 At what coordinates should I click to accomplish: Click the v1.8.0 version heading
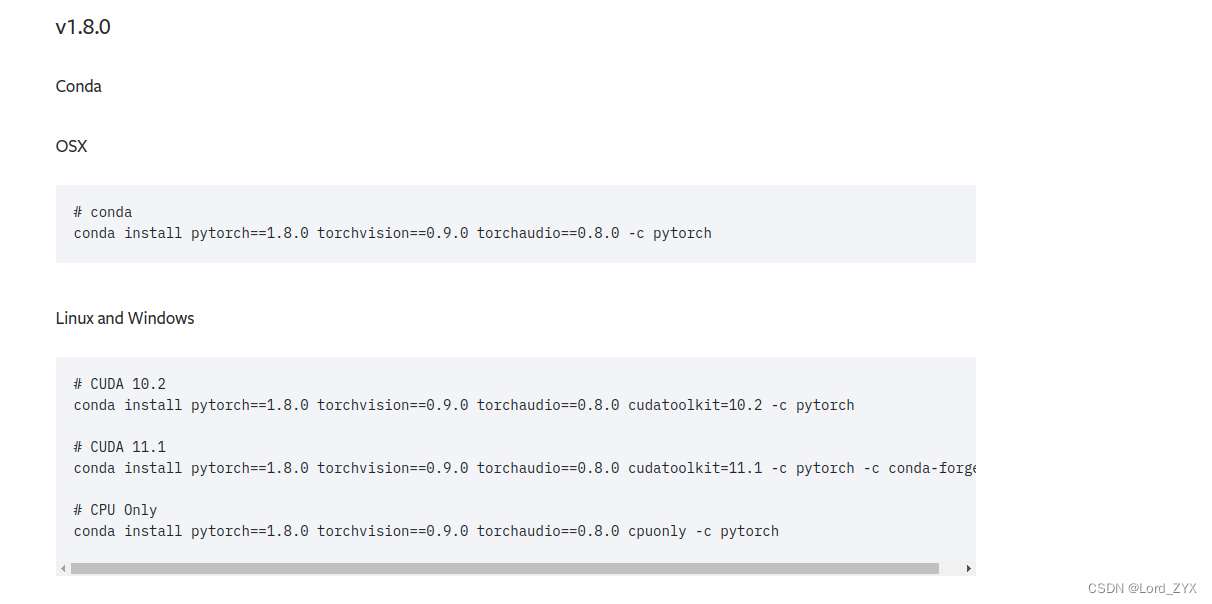[83, 27]
